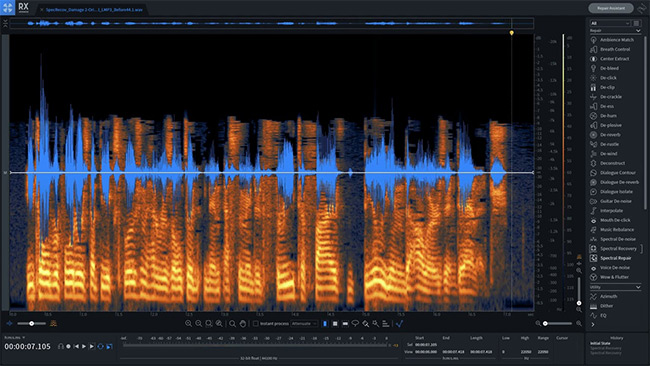Select the open audio file tab
Image resolution: width=650 pixels, height=366 pixels.
point(93,10)
